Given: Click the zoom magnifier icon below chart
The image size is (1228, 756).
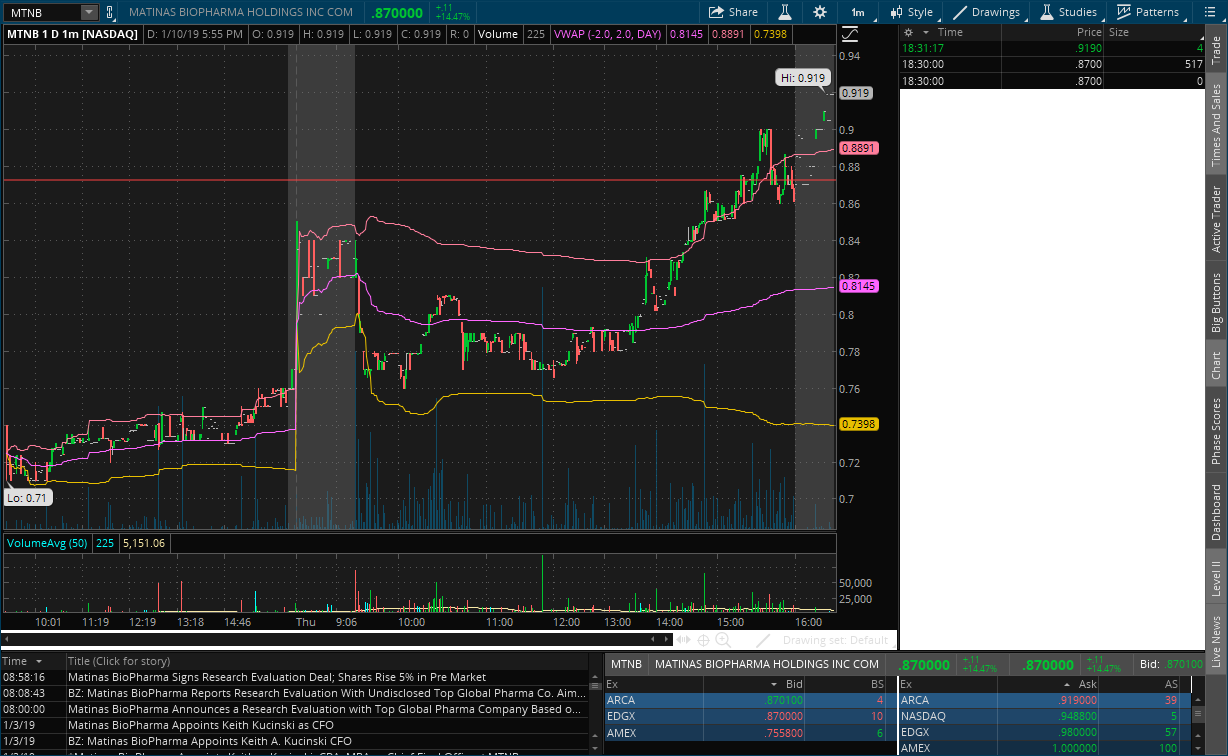Looking at the screenshot, I should 723,640.
